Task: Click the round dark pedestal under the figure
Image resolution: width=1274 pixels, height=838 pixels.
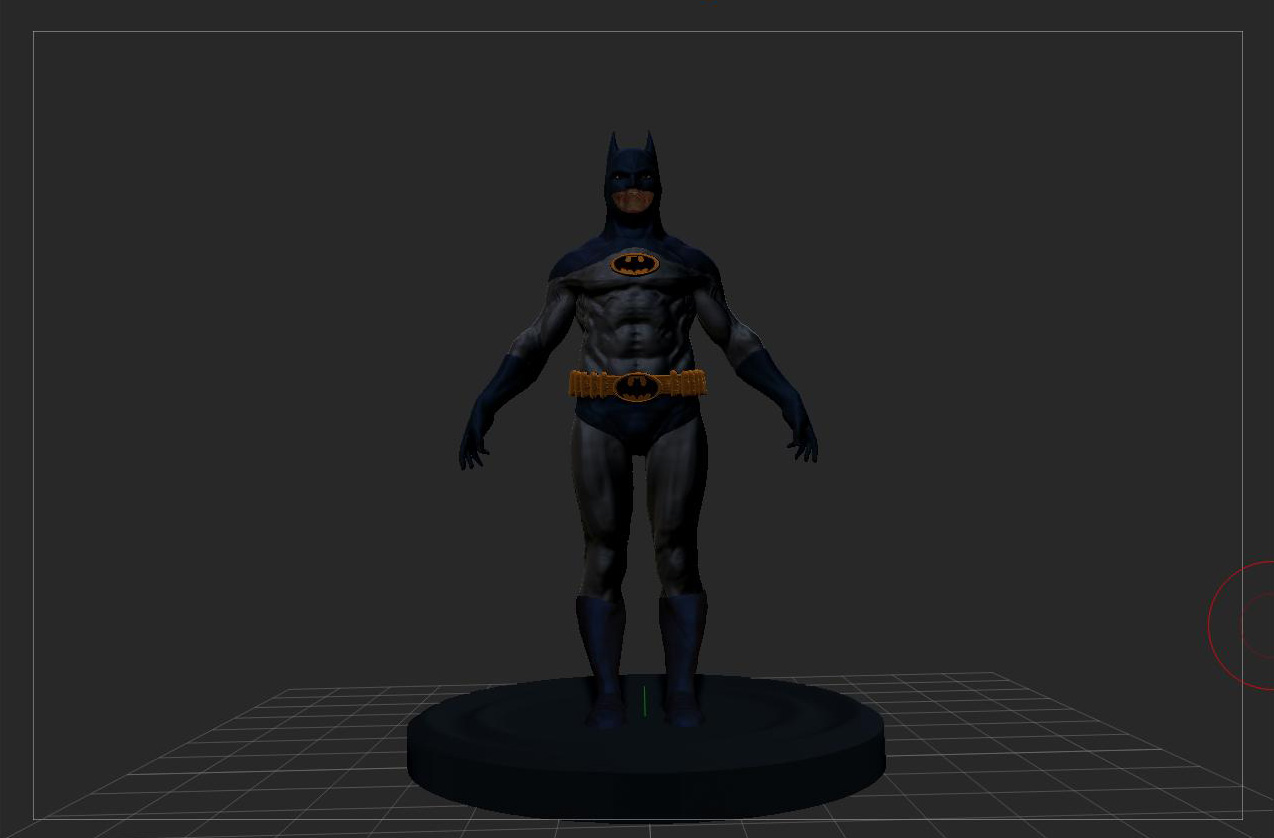Action: pyautogui.click(x=646, y=748)
